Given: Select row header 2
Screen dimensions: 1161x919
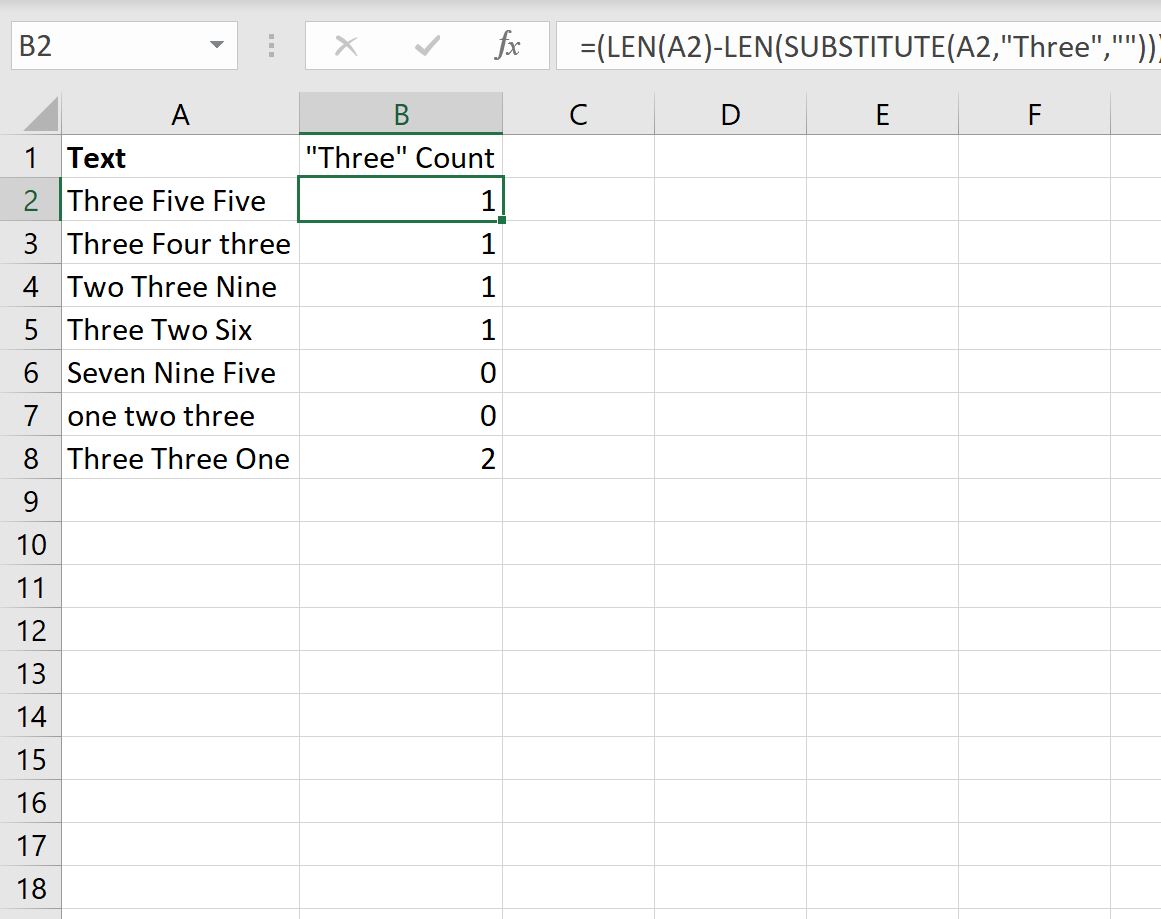Looking at the screenshot, I should coord(31,200).
